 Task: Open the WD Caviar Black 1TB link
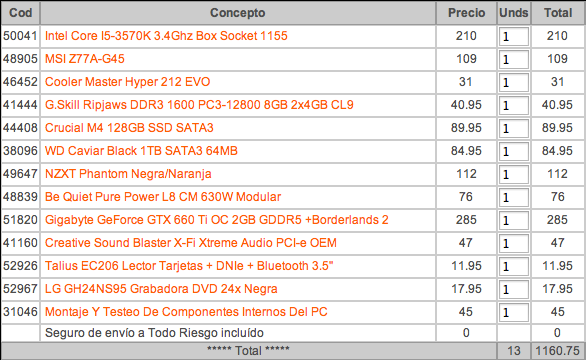coord(141,151)
